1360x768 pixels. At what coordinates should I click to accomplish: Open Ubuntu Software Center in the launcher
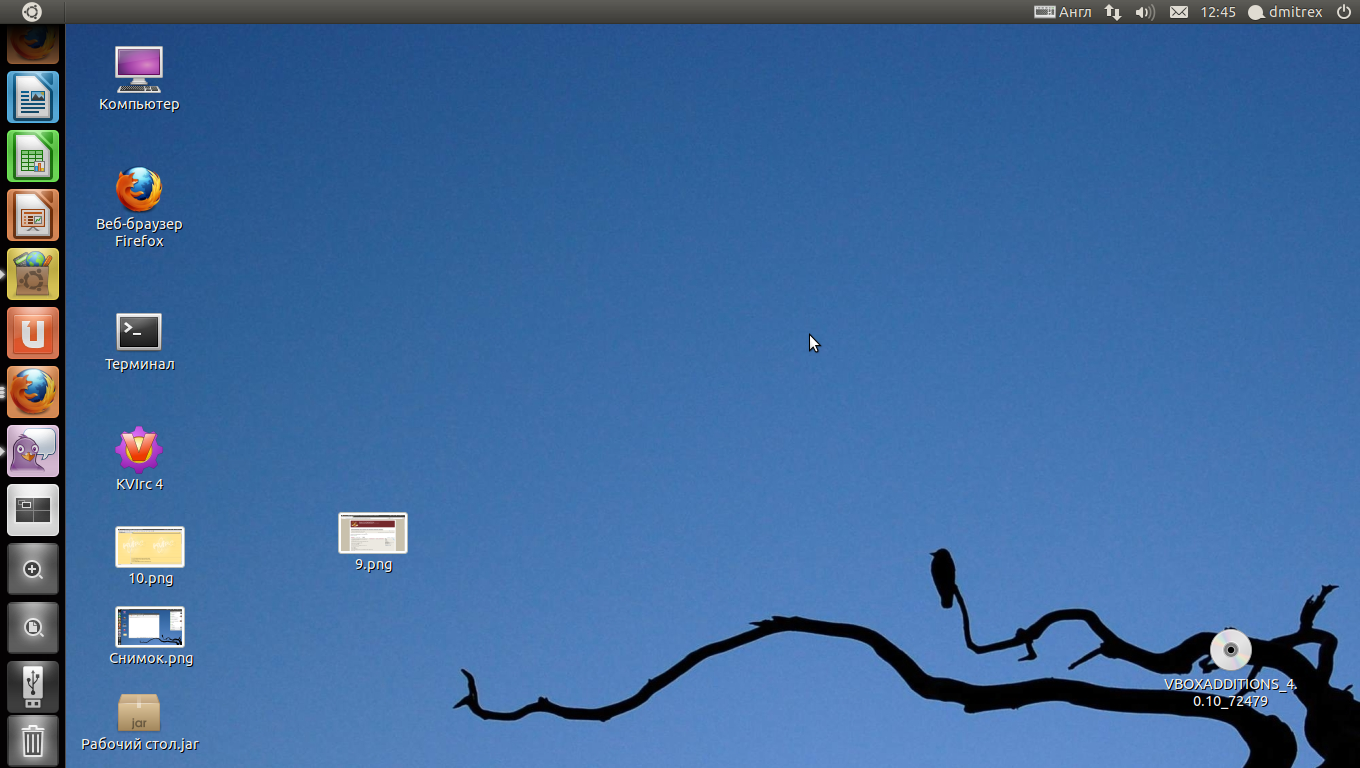[x=33, y=274]
